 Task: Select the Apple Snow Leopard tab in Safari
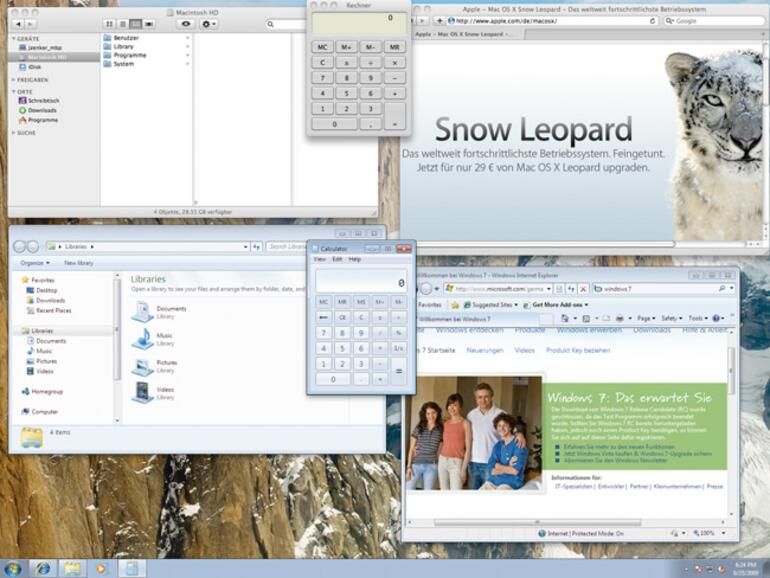pyautogui.click(x=464, y=34)
